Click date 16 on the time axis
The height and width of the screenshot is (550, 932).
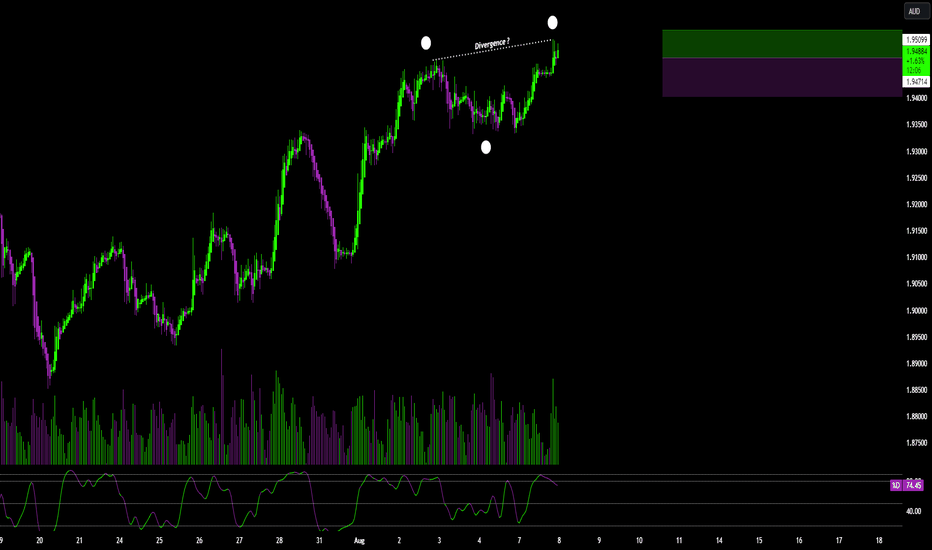click(799, 540)
